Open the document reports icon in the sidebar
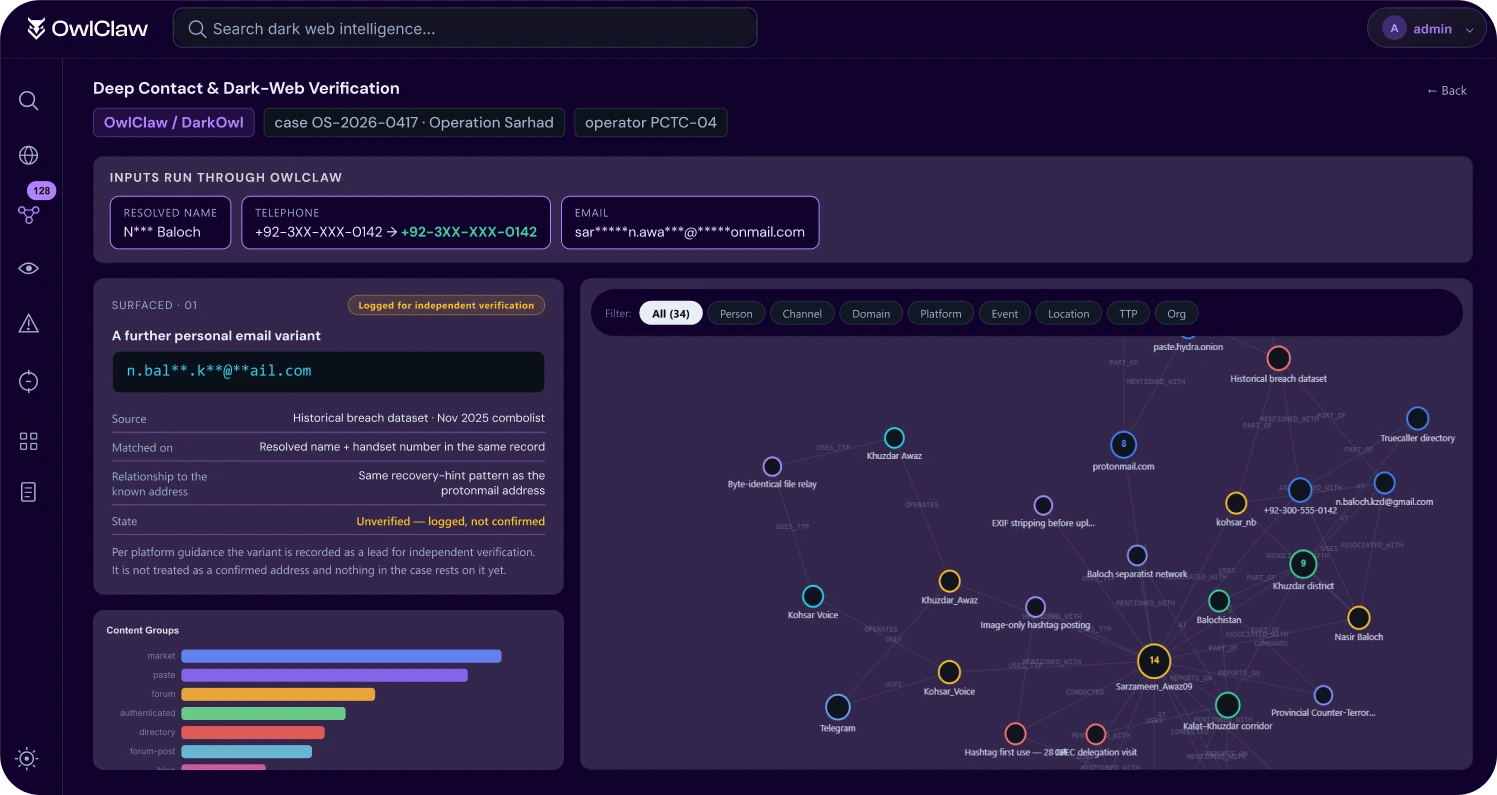The width and height of the screenshot is (1497, 795). pos(29,492)
